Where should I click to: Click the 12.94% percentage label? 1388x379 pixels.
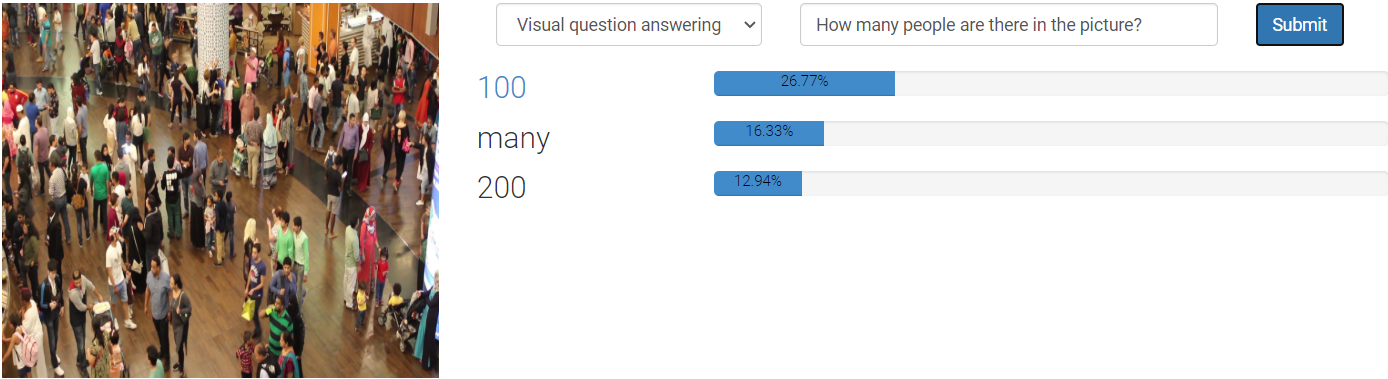click(758, 181)
